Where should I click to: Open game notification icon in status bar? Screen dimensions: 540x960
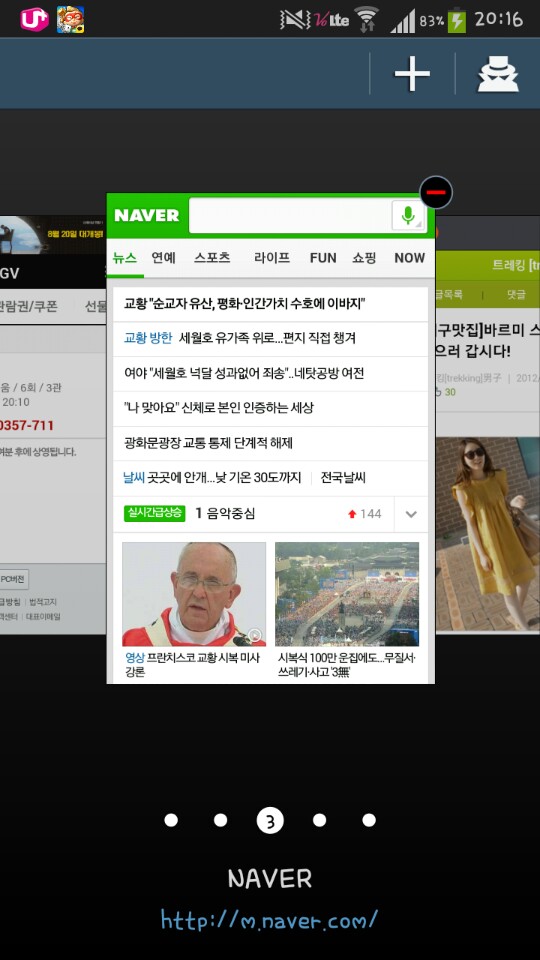coord(70,20)
